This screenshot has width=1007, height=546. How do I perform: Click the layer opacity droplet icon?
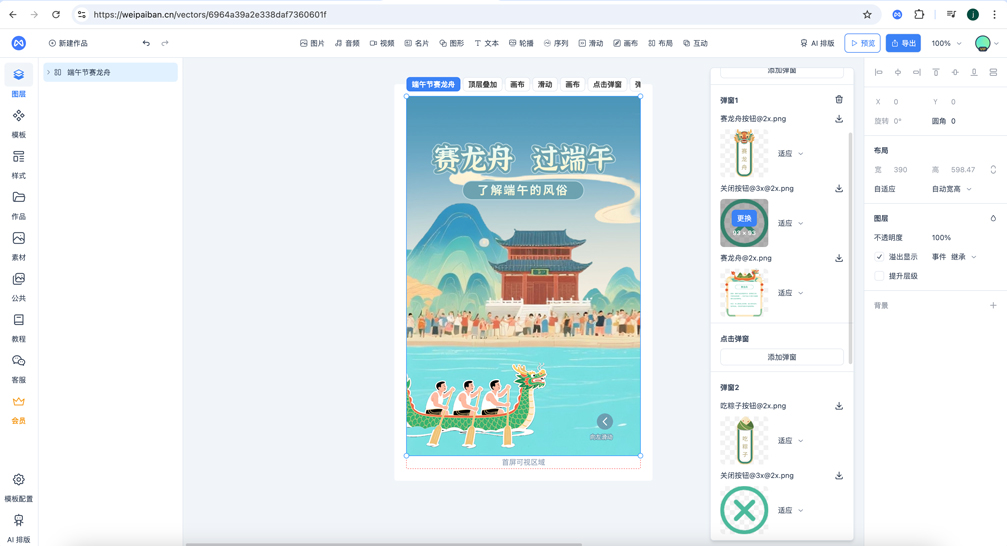(993, 218)
